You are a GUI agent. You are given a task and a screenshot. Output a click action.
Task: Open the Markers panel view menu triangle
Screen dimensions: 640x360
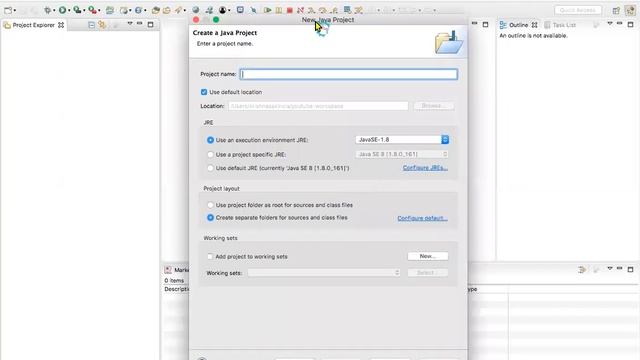[610, 269]
